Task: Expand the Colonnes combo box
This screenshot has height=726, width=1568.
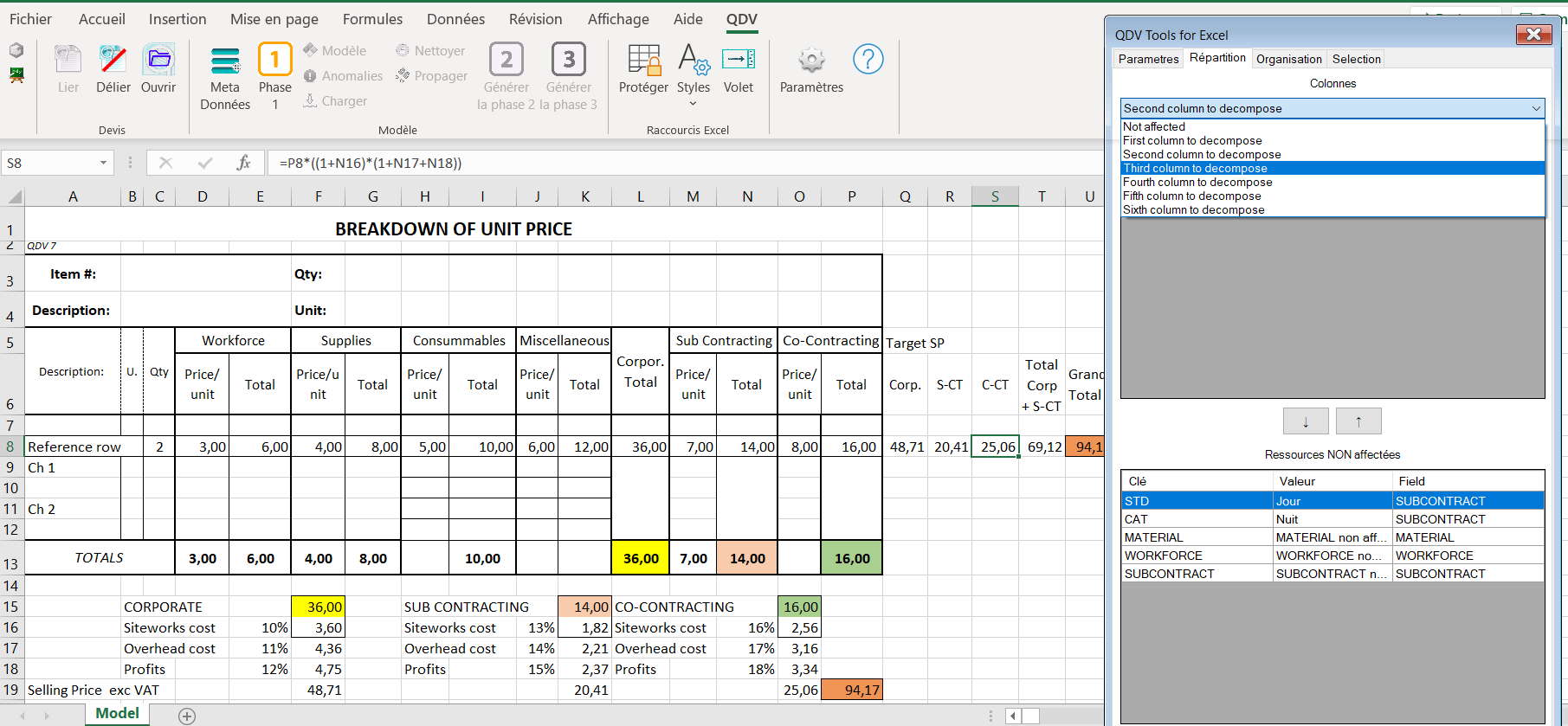Action: pyautogui.click(x=1536, y=108)
